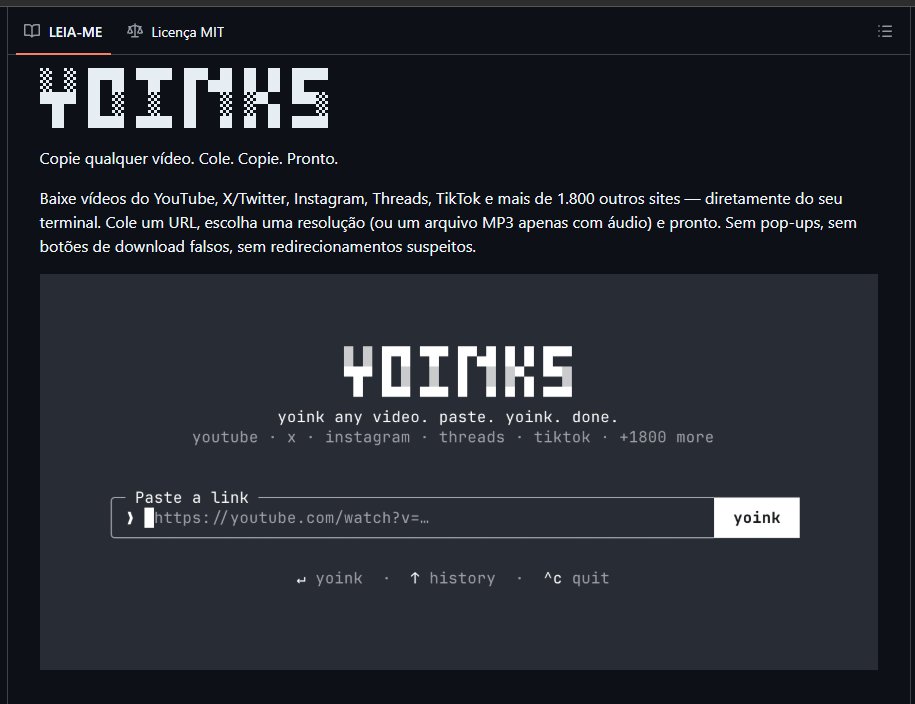The image size is (915, 704).
Task: Click the large YOINKS pixel logo heading
Action: [184, 97]
